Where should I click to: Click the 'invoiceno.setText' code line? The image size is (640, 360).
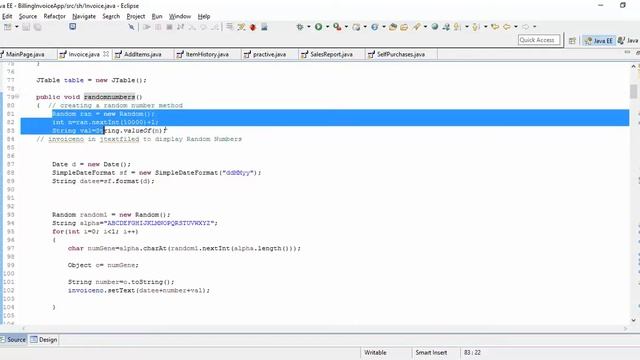(139, 291)
